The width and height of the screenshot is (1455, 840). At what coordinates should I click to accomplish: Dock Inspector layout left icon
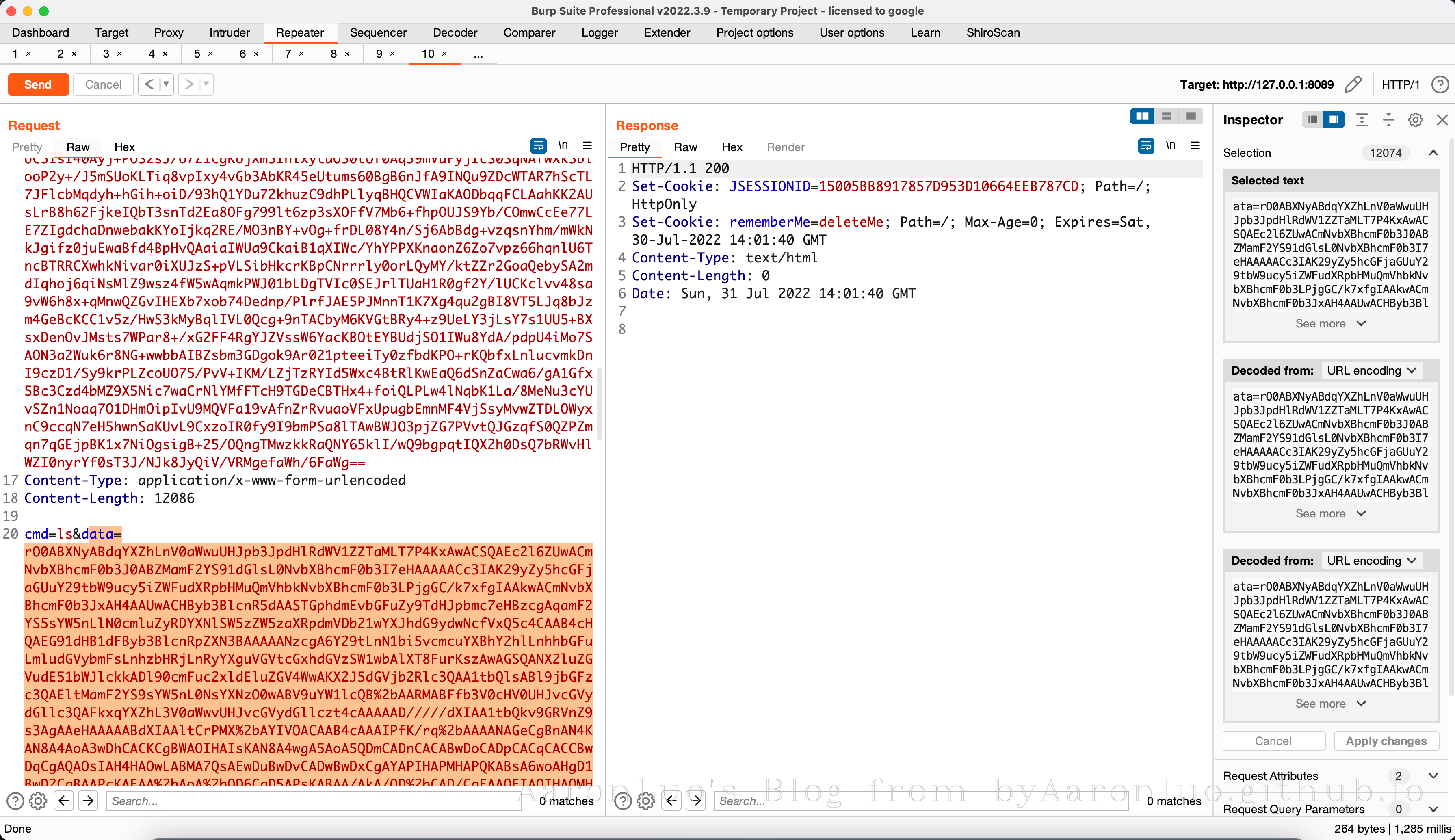point(1312,119)
